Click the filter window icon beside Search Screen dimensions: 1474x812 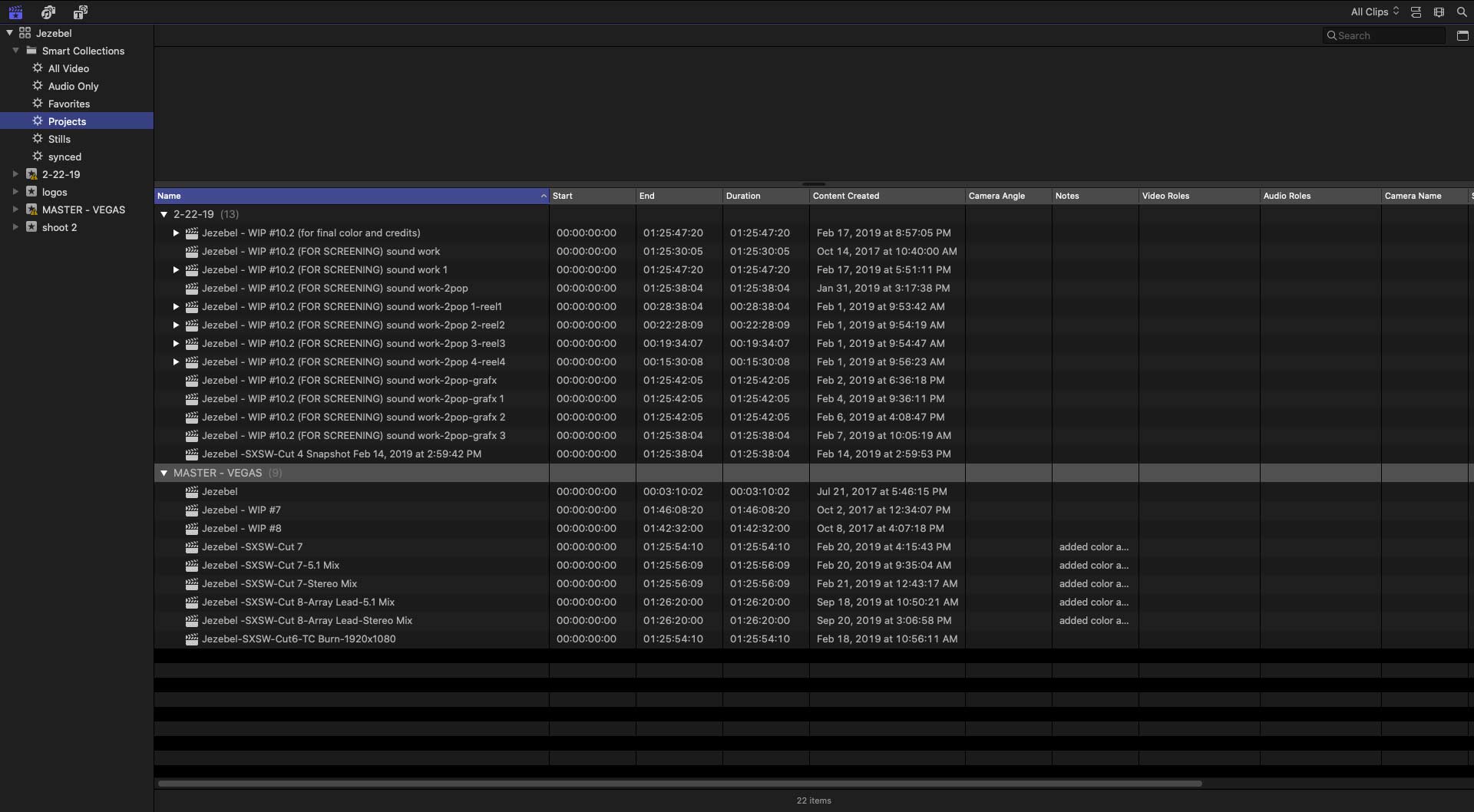click(x=1462, y=35)
